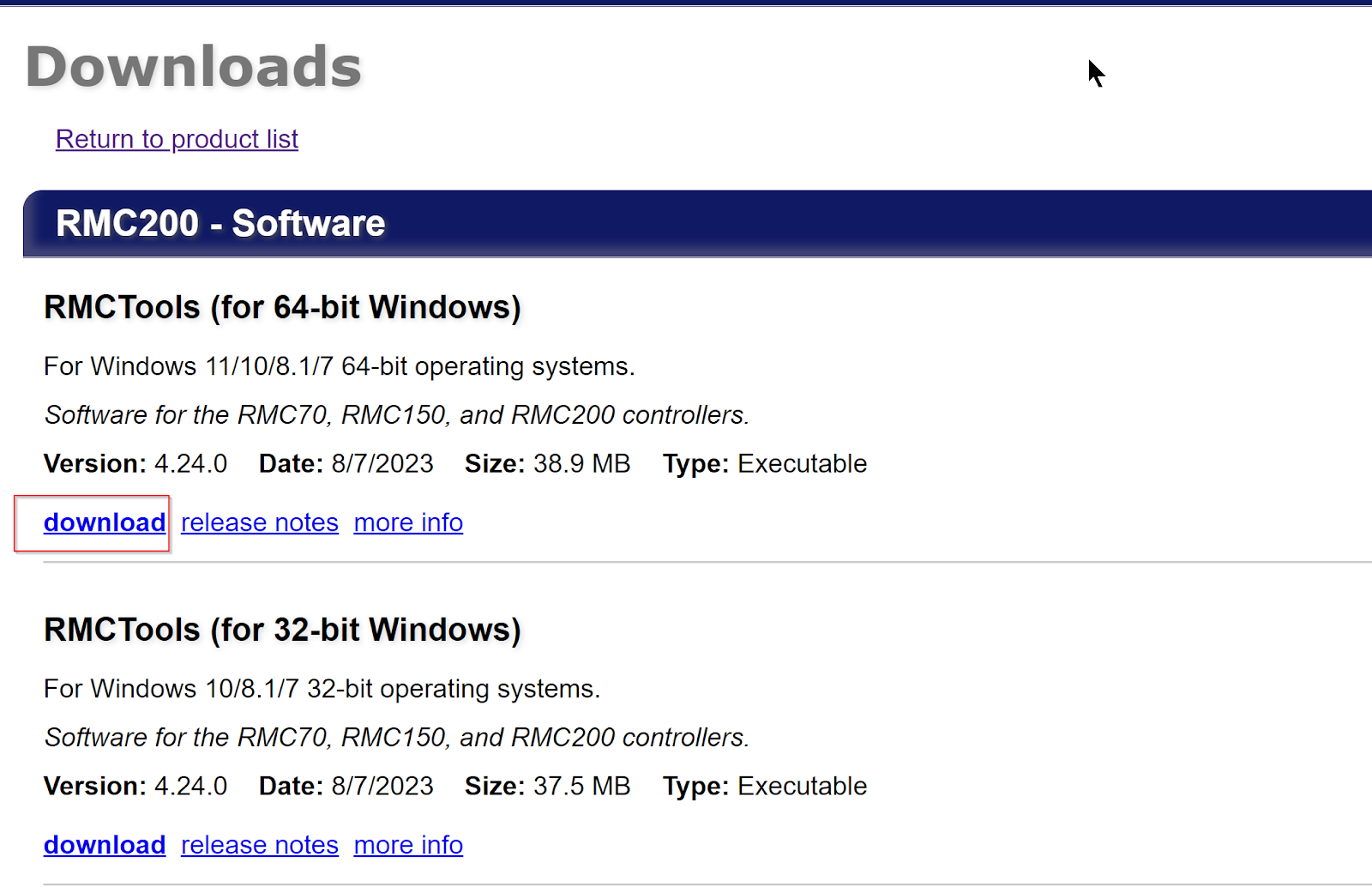Viewport: 1372px width, 893px height.
Task: Open release notes for 64-bit RMCTools
Action: coord(260,522)
